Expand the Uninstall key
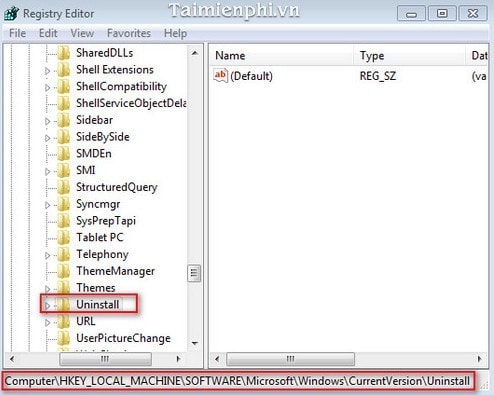The width and height of the screenshot is (494, 395). [48, 305]
